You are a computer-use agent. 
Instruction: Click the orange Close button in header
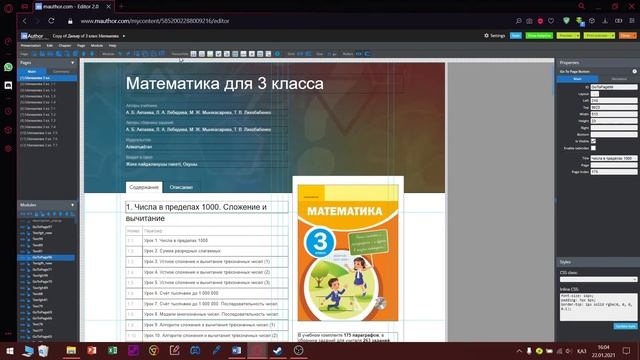click(627, 36)
